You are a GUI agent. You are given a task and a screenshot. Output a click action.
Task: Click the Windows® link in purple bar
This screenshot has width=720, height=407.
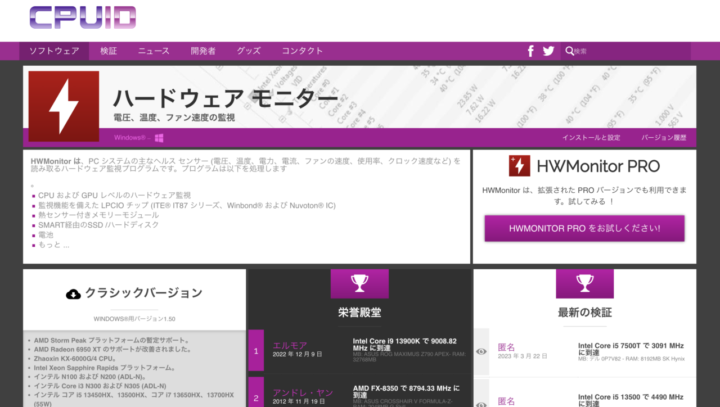tap(130, 138)
